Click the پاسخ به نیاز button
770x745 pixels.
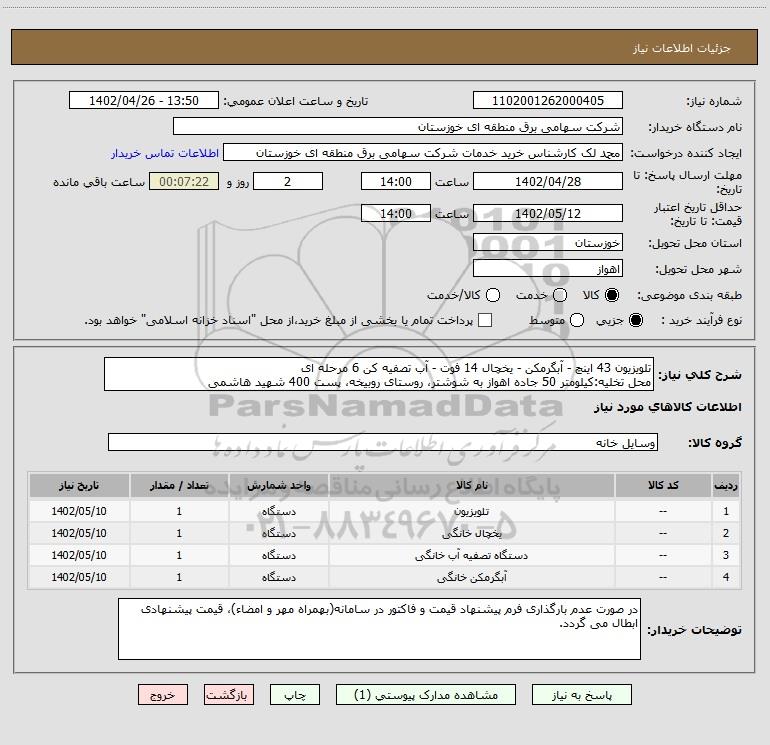(x=583, y=694)
